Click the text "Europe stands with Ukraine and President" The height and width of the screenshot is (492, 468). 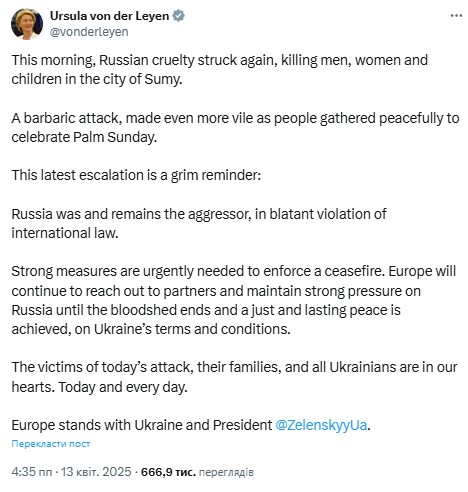click(x=142, y=425)
